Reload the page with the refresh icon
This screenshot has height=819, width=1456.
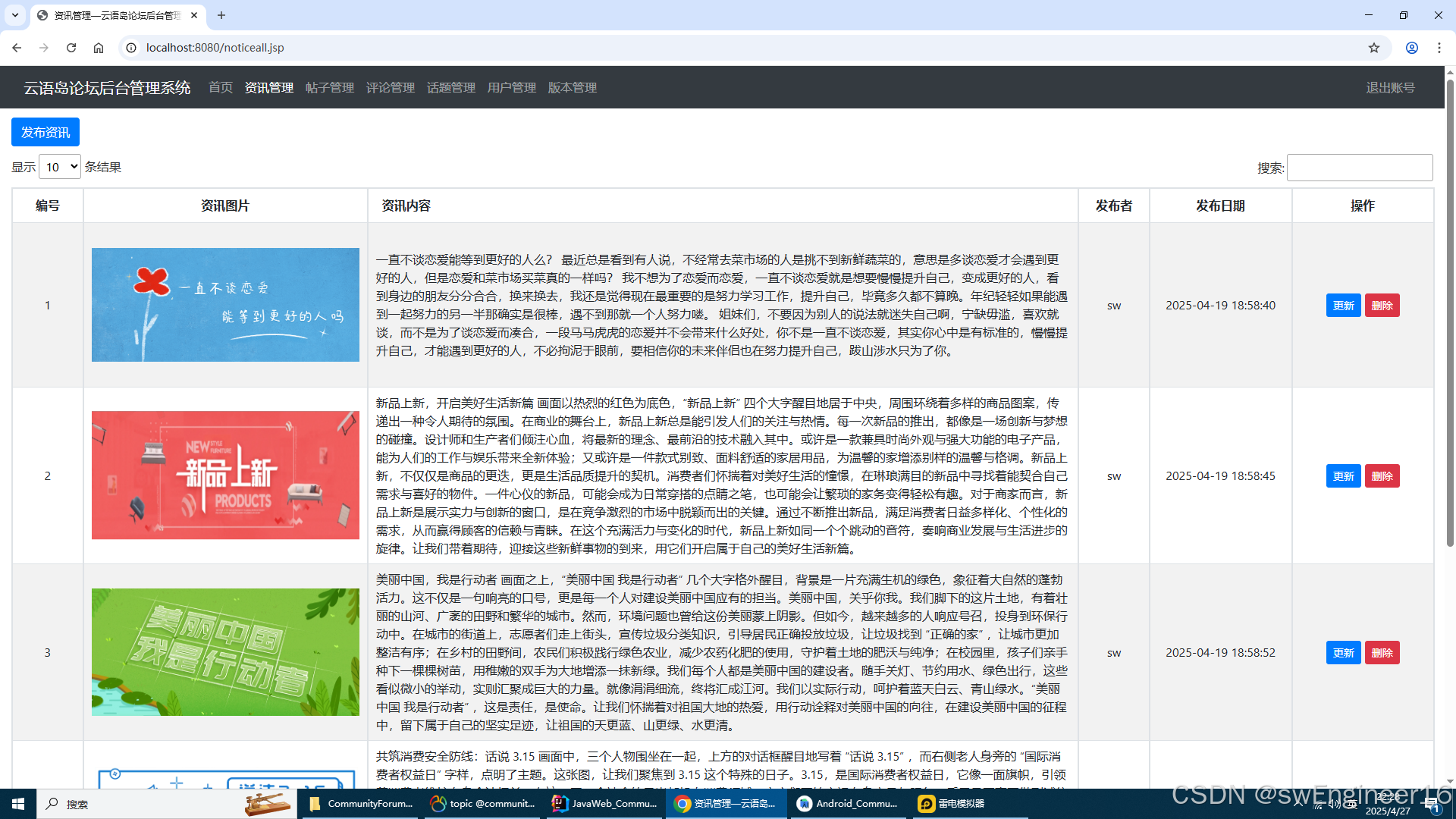coord(71,48)
